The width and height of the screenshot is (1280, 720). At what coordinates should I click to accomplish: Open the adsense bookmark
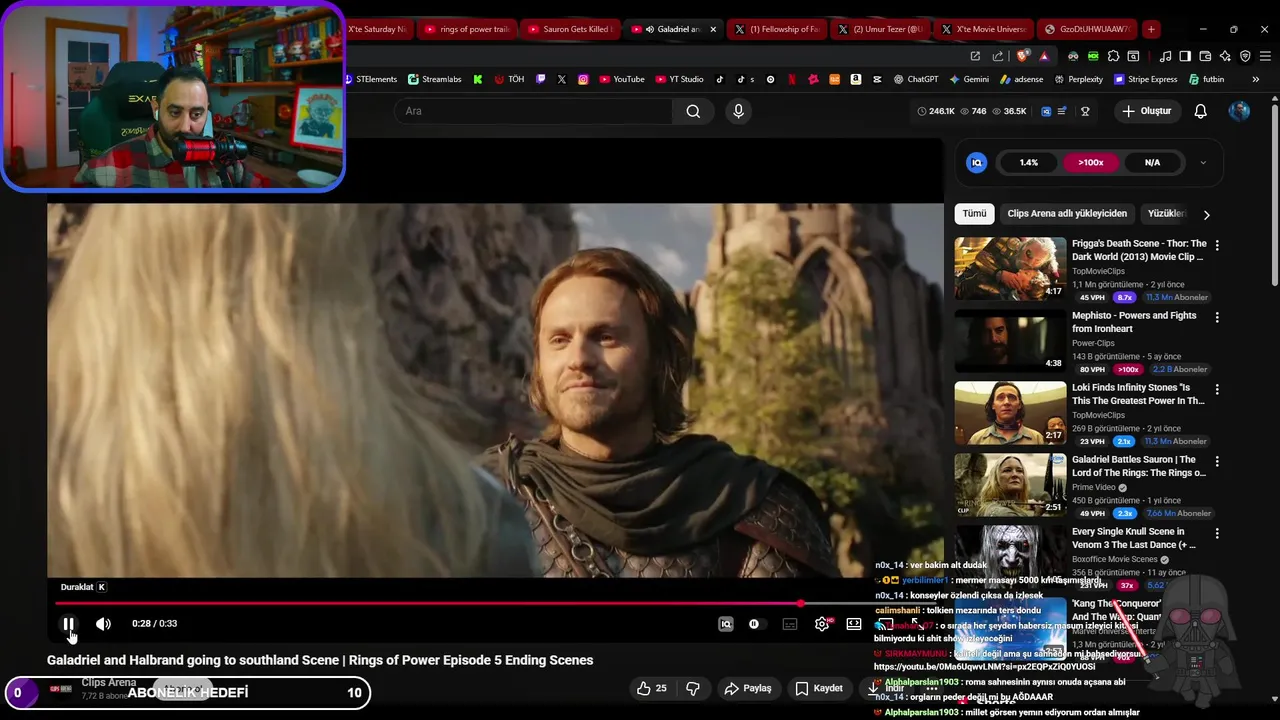tap(1021, 79)
